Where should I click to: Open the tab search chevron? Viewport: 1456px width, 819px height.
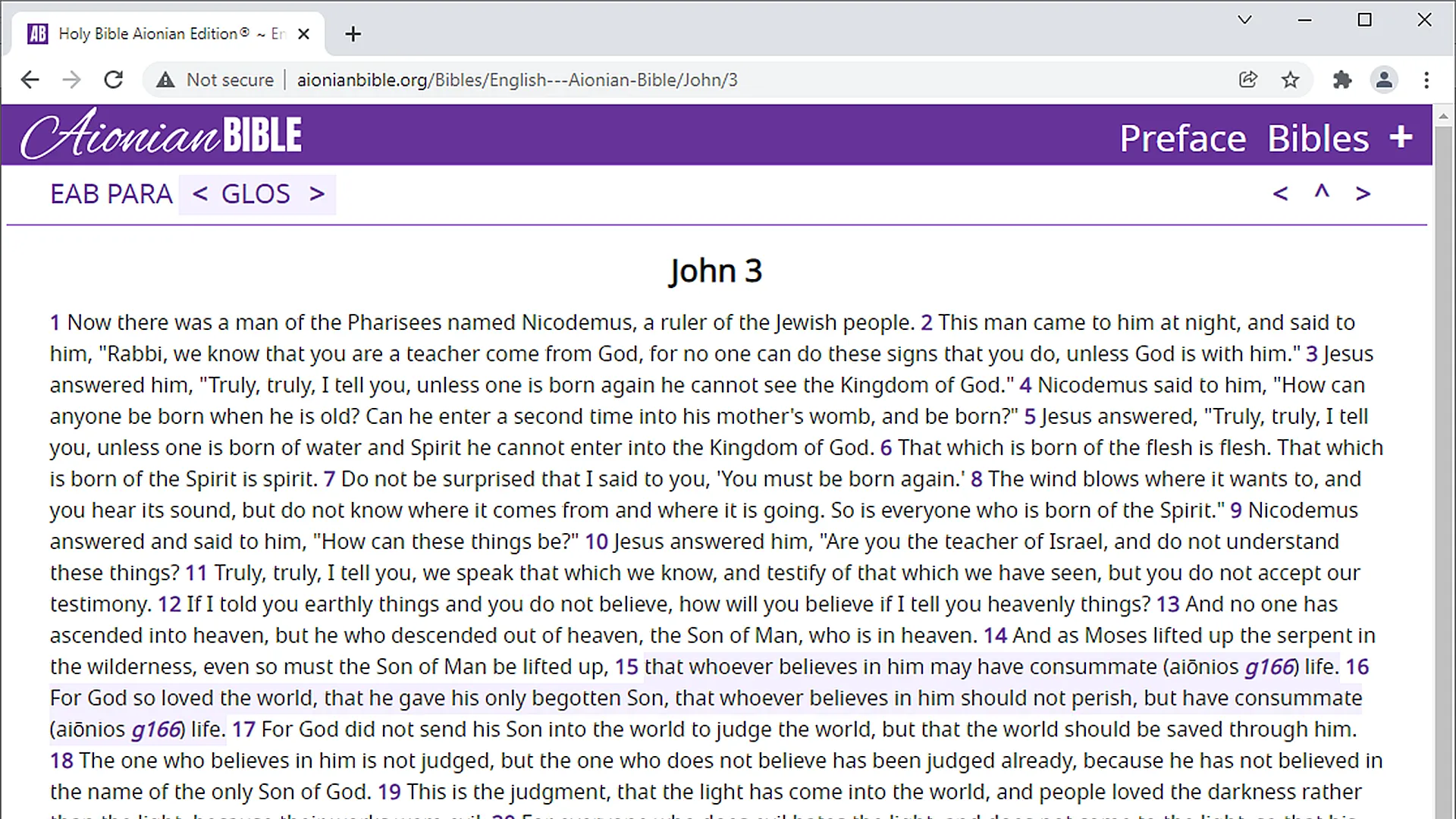pyautogui.click(x=1244, y=20)
